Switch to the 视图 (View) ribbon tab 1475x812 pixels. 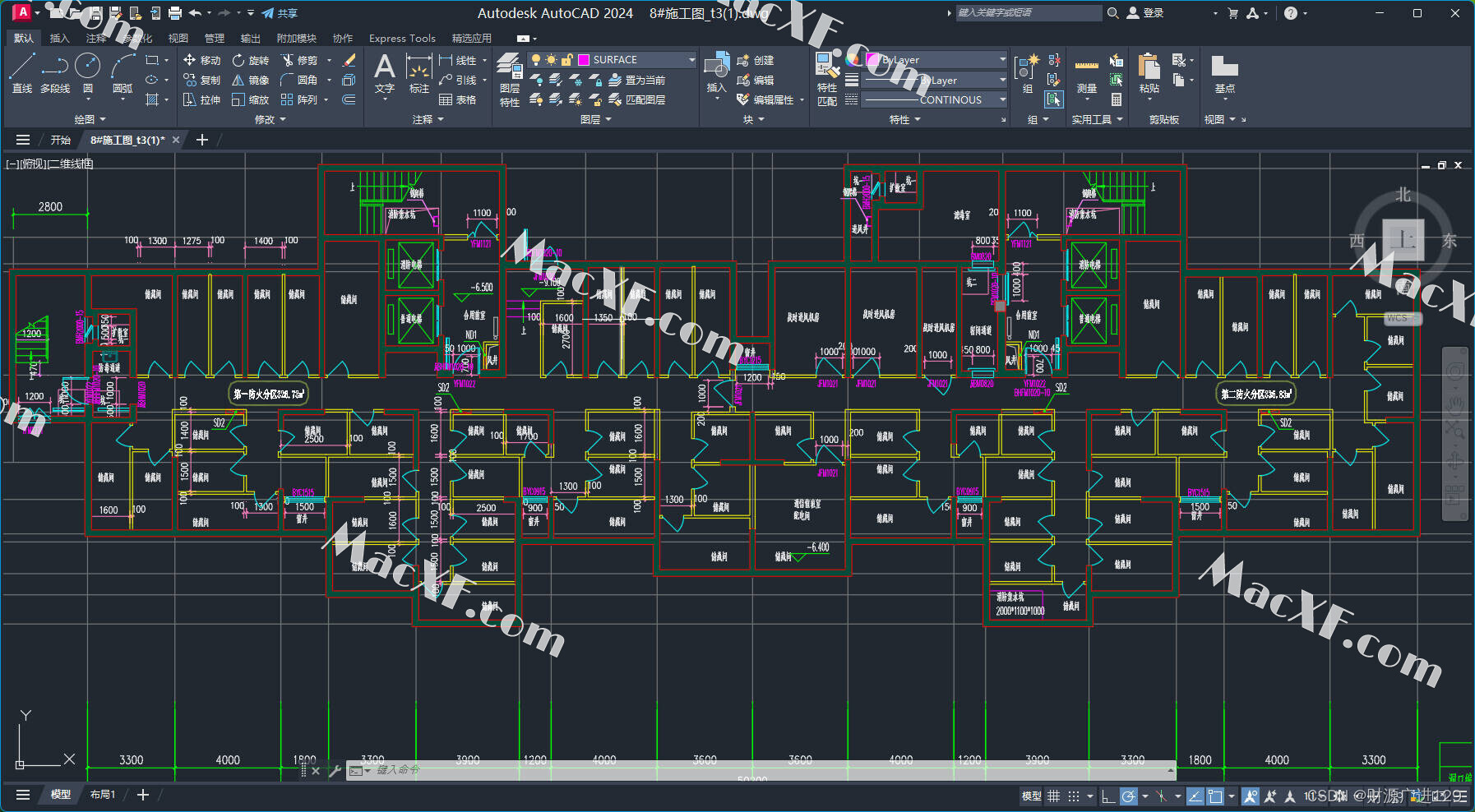coord(178,38)
